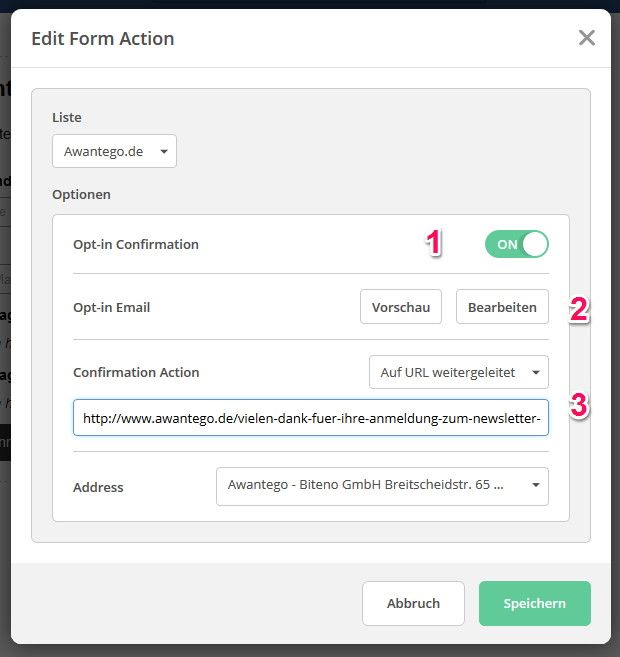Image resolution: width=620 pixels, height=657 pixels.
Task: Close the Edit Form Action dialog
Action: point(587,38)
